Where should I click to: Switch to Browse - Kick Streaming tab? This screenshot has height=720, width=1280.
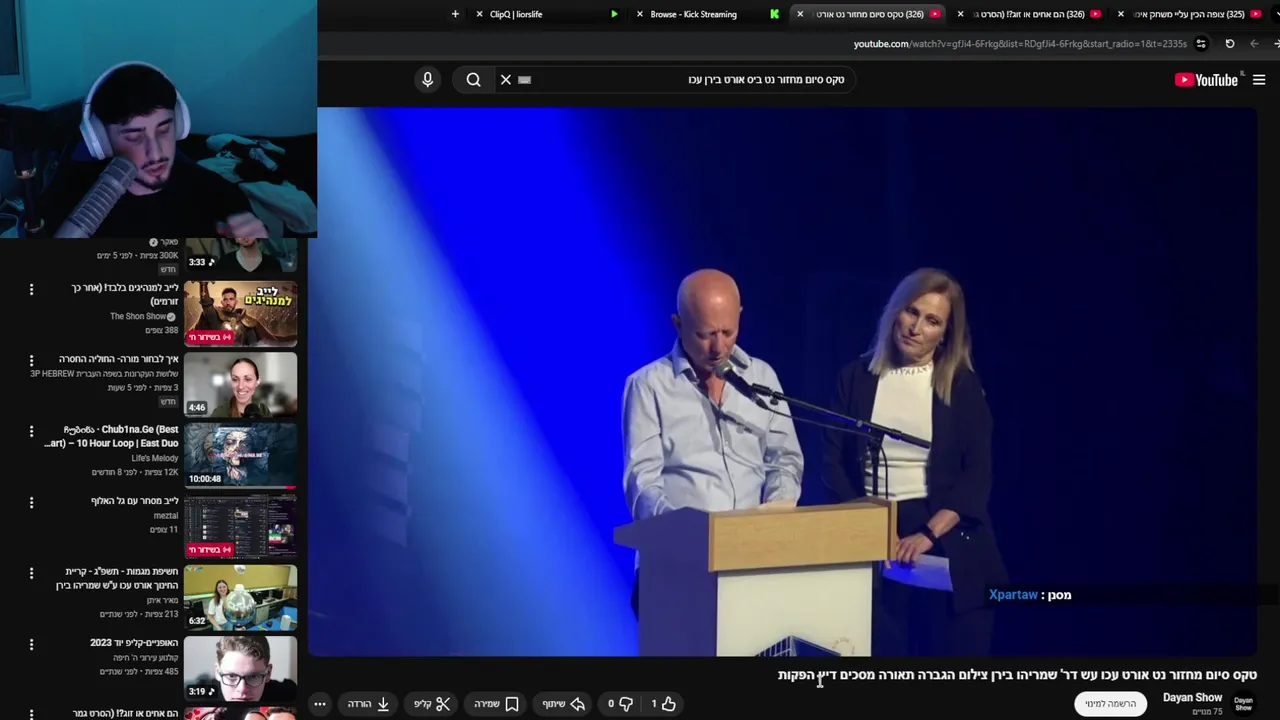[707, 14]
